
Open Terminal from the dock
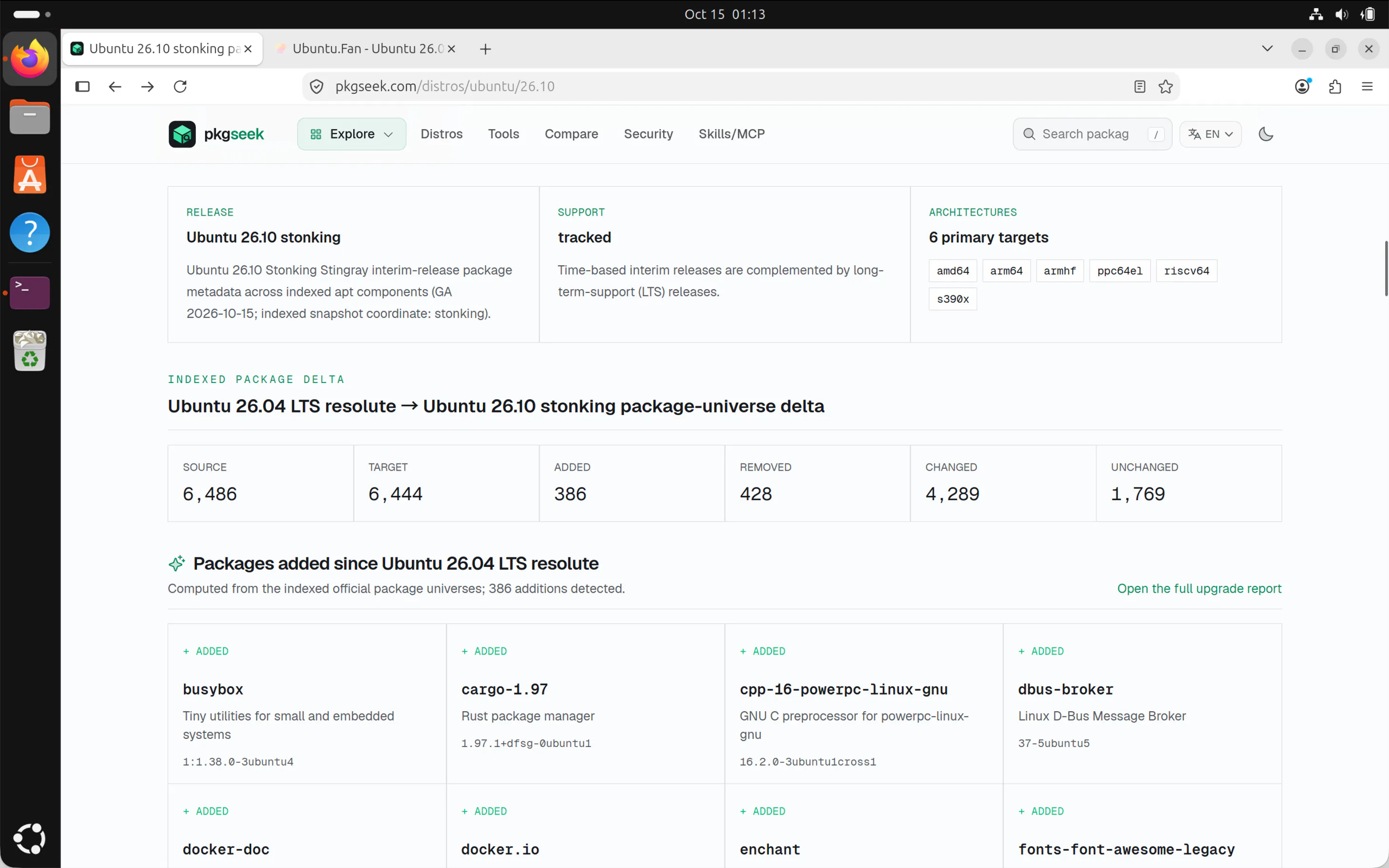coord(30,292)
